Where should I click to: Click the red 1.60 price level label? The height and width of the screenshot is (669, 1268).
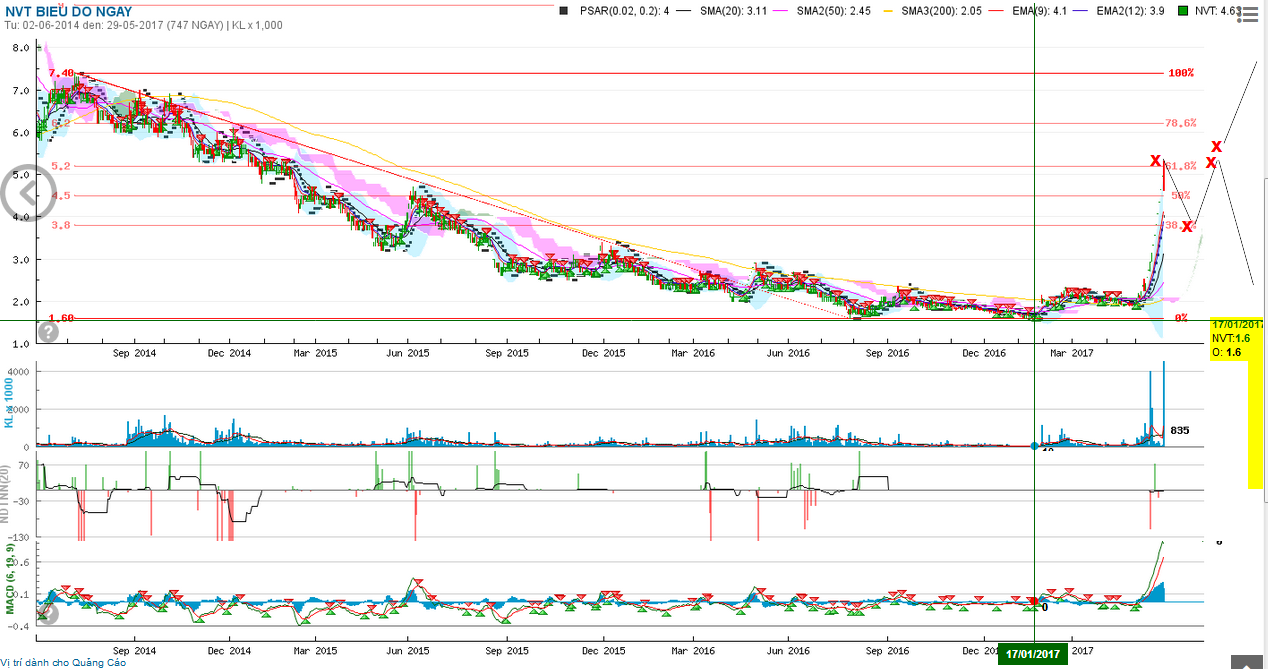pyautogui.click(x=61, y=317)
